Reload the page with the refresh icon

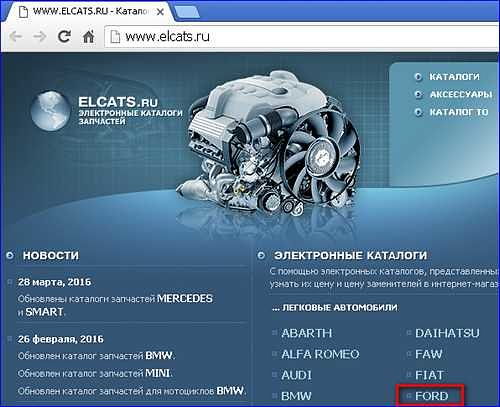[64, 36]
